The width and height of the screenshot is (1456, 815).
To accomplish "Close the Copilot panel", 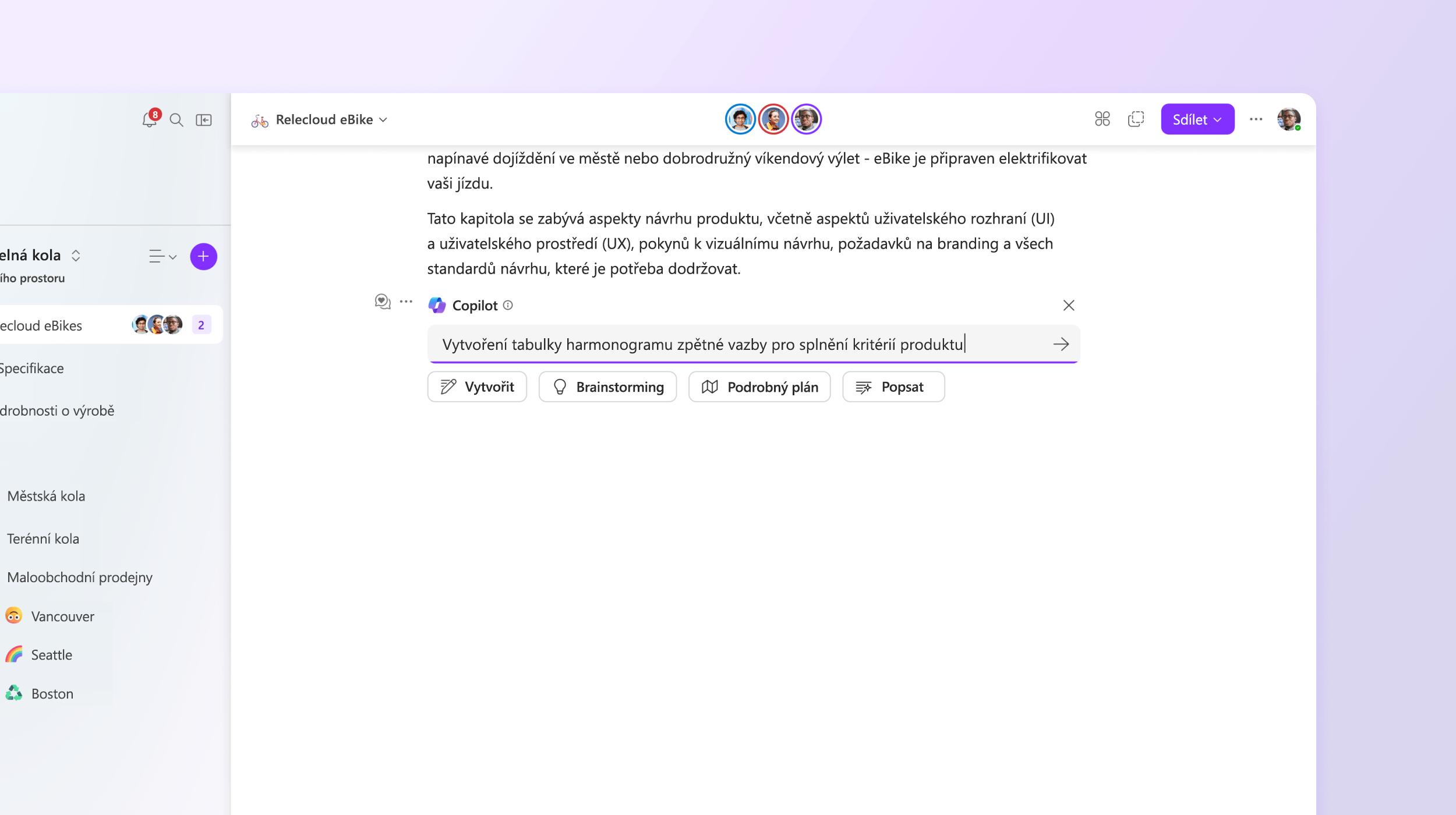I will coord(1068,305).
